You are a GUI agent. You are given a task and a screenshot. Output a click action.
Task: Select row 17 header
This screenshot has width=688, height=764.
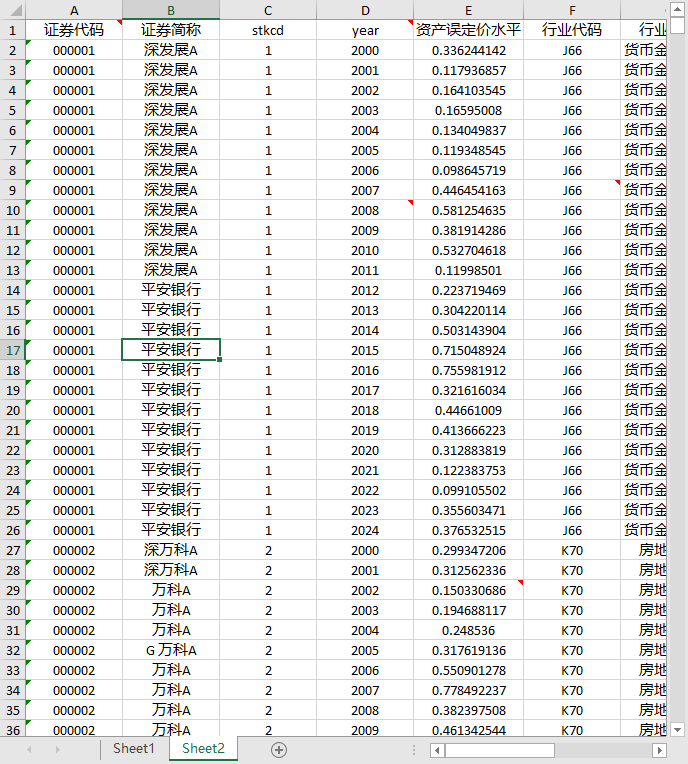[x=13, y=350]
